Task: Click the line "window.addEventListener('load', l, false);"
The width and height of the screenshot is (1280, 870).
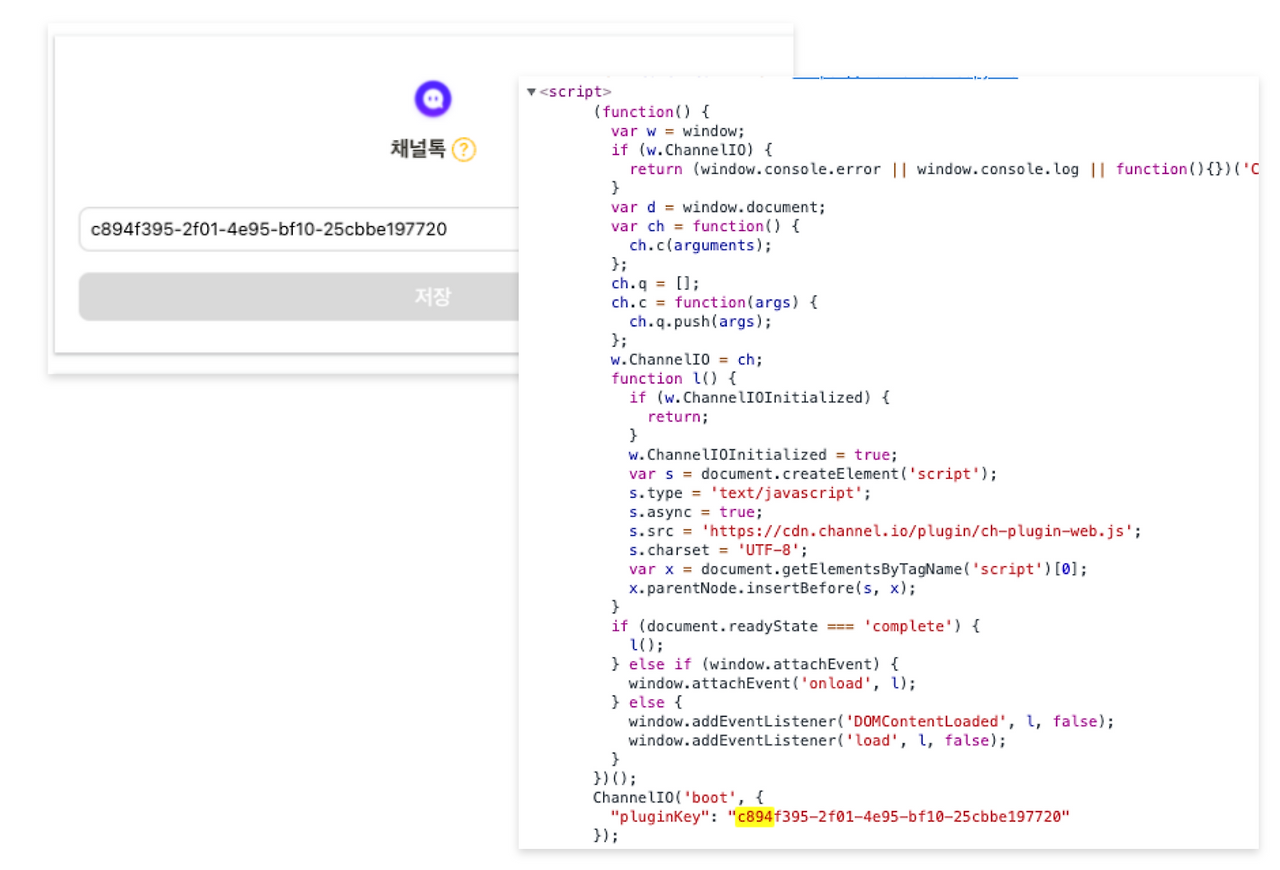Action: click(x=817, y=740)
